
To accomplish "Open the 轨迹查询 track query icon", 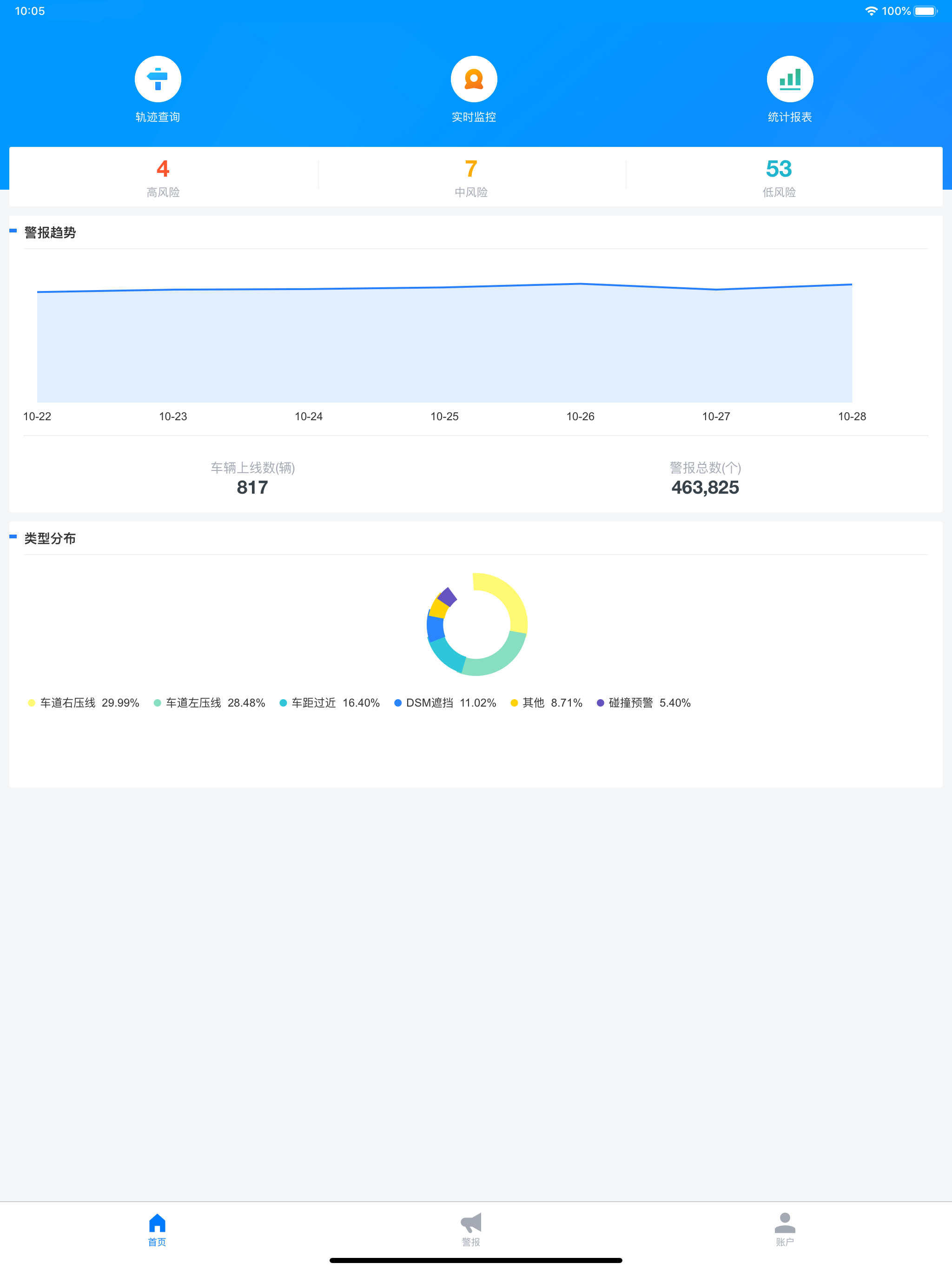I will (158, 79).
